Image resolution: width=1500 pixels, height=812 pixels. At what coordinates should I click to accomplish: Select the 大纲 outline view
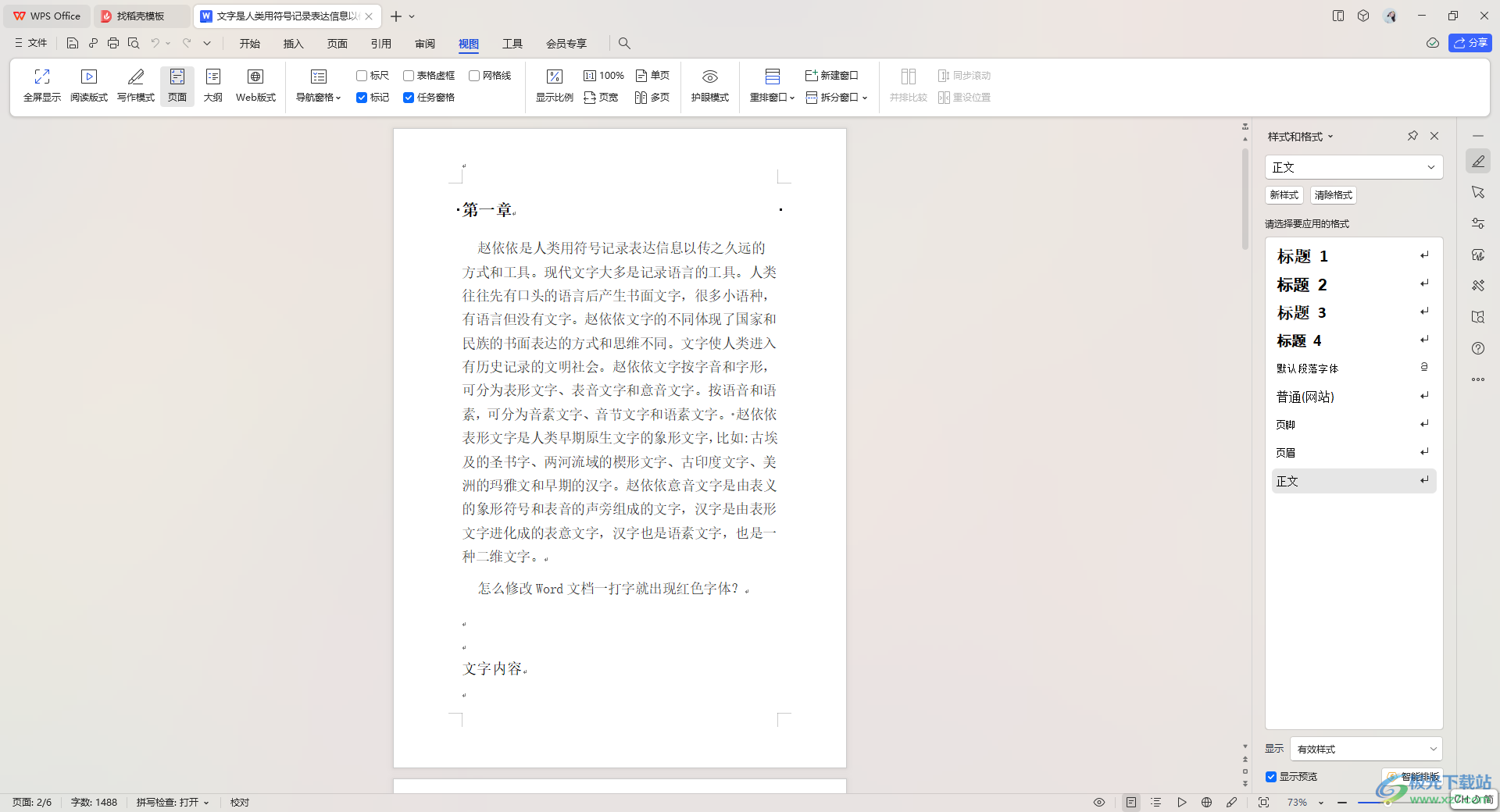[x=213, y=85]
